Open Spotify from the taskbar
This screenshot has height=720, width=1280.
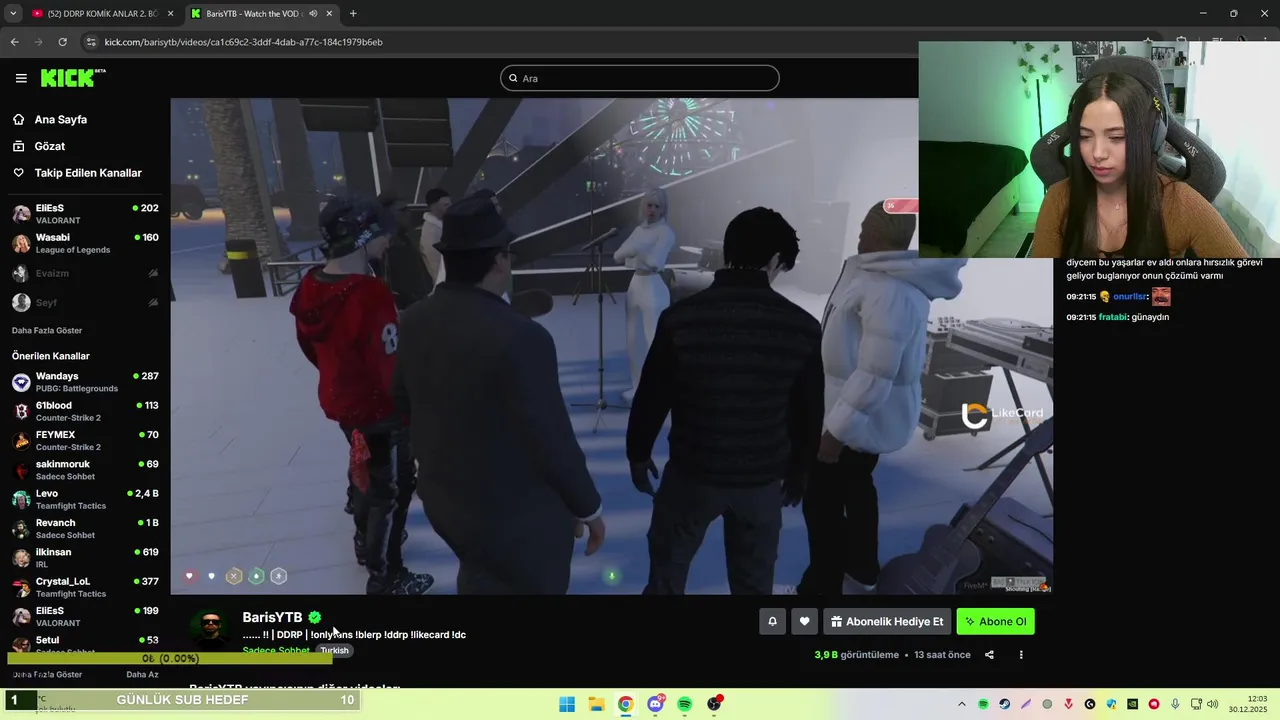[684, 704]
